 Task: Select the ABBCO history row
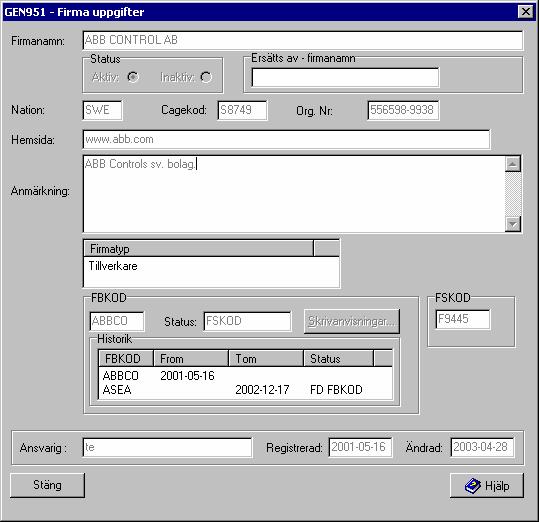[x=245, y=376]
